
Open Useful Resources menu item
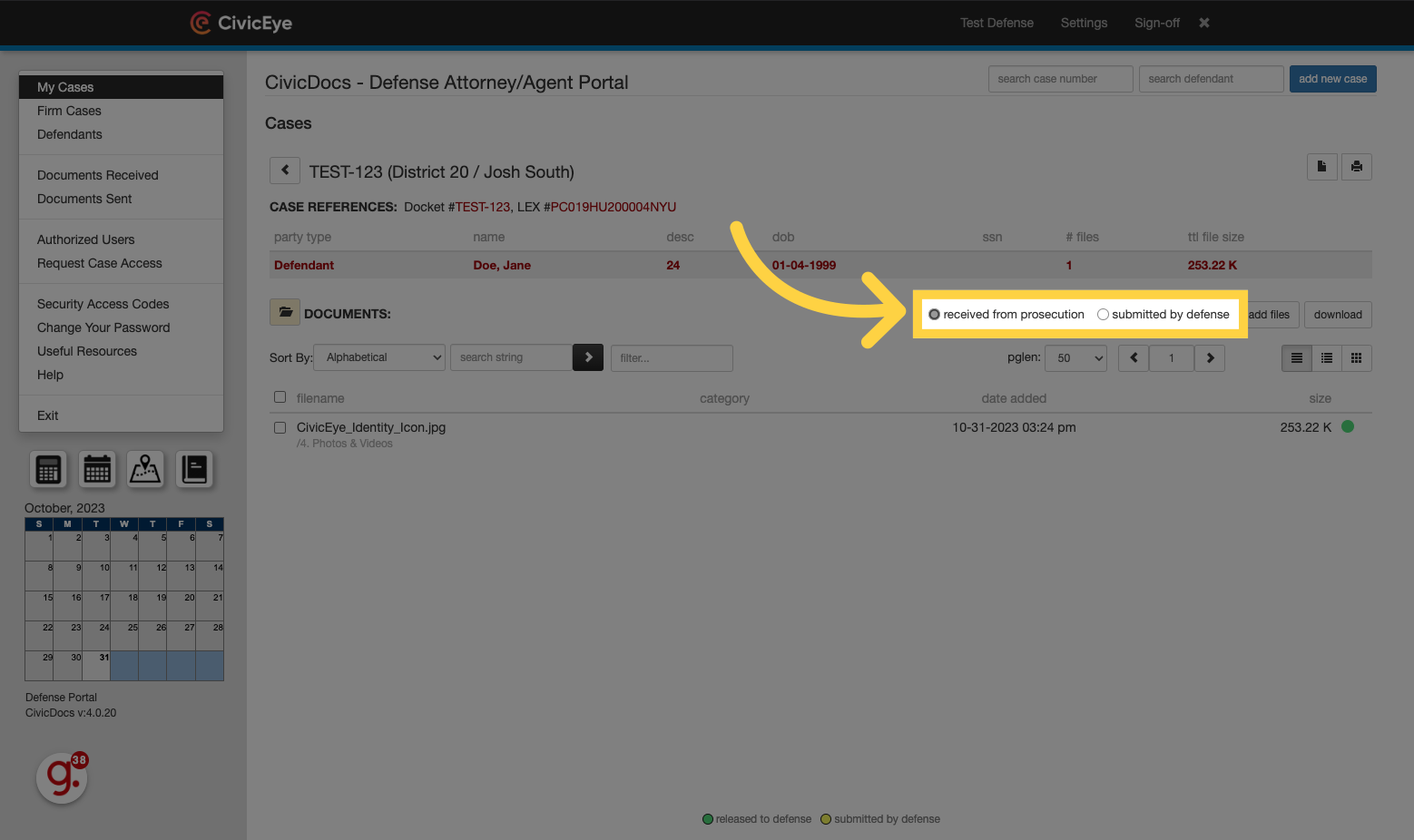[121, 351]
